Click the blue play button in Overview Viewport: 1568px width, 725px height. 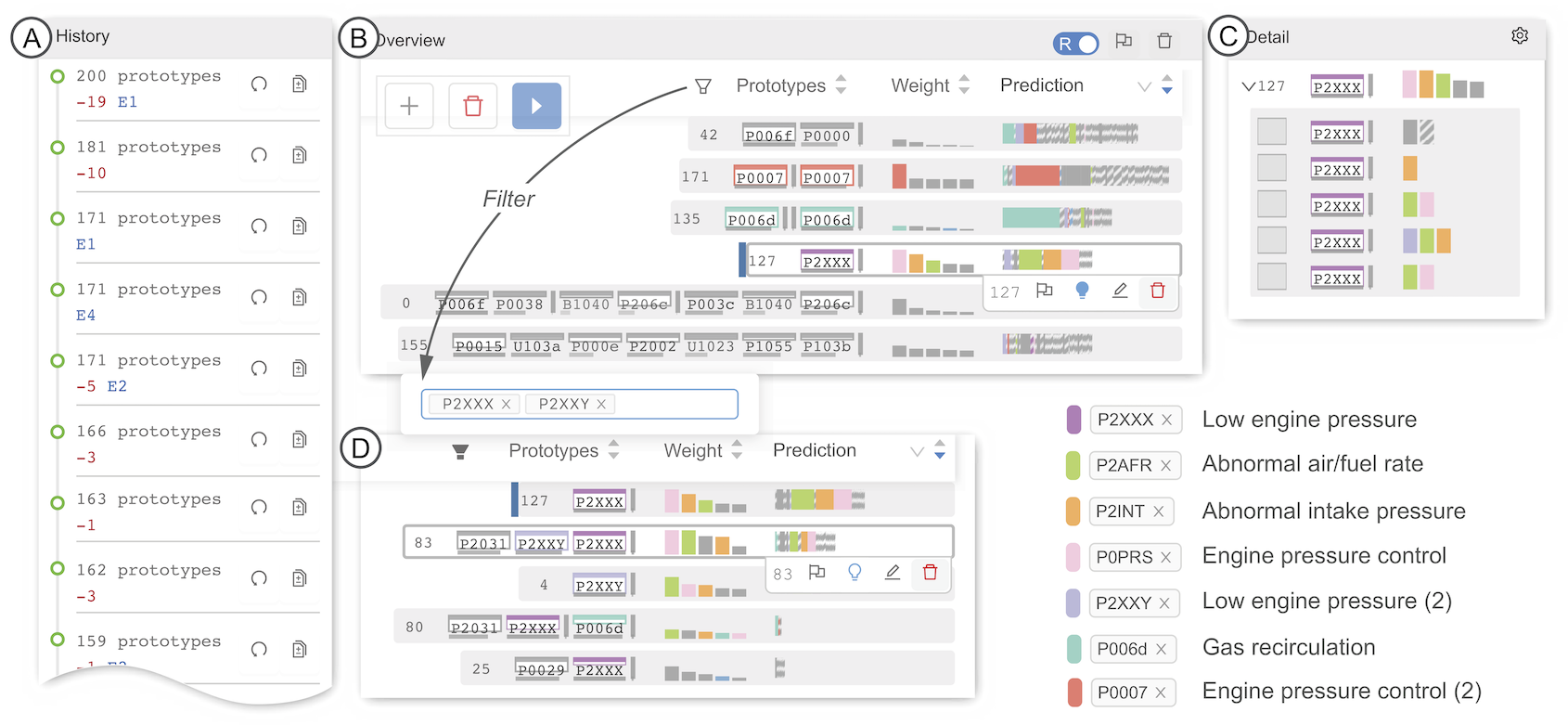(536, 106)
